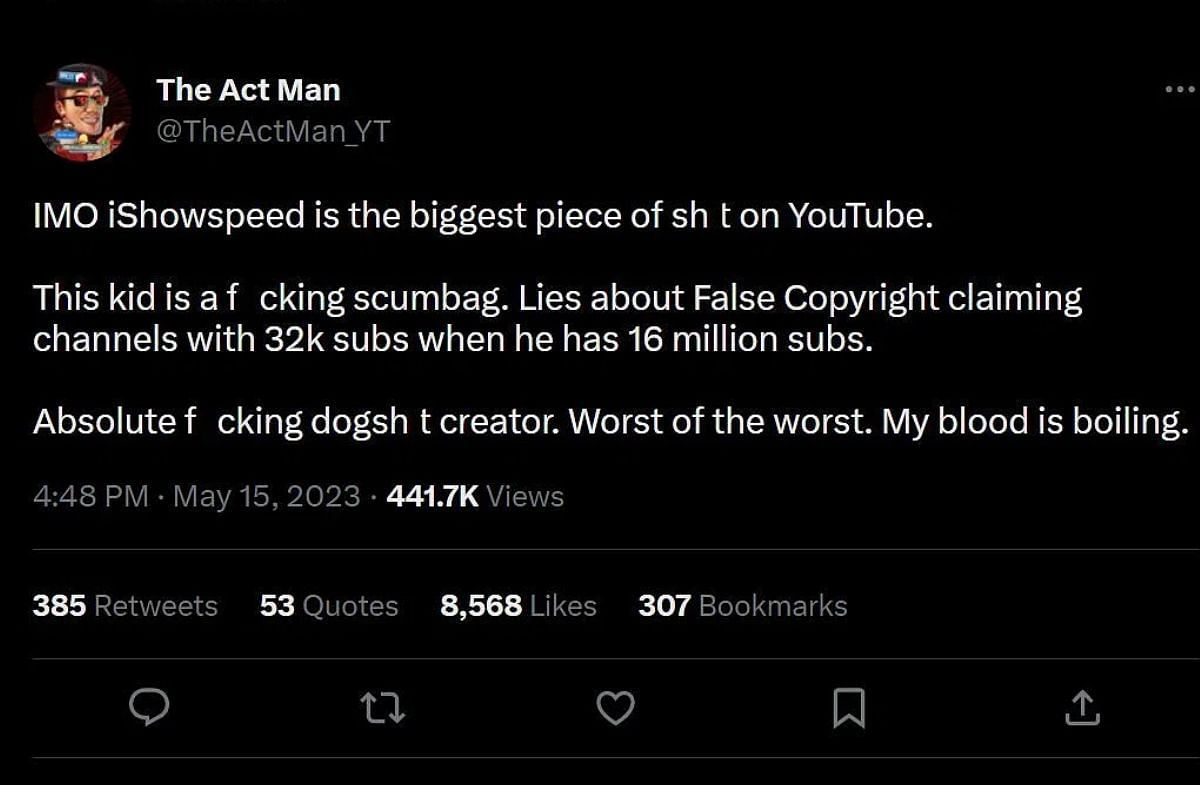The image size is (1200, 785).
Task: Click the 307 Bookmarks count
Action: (x=742, y=606)
